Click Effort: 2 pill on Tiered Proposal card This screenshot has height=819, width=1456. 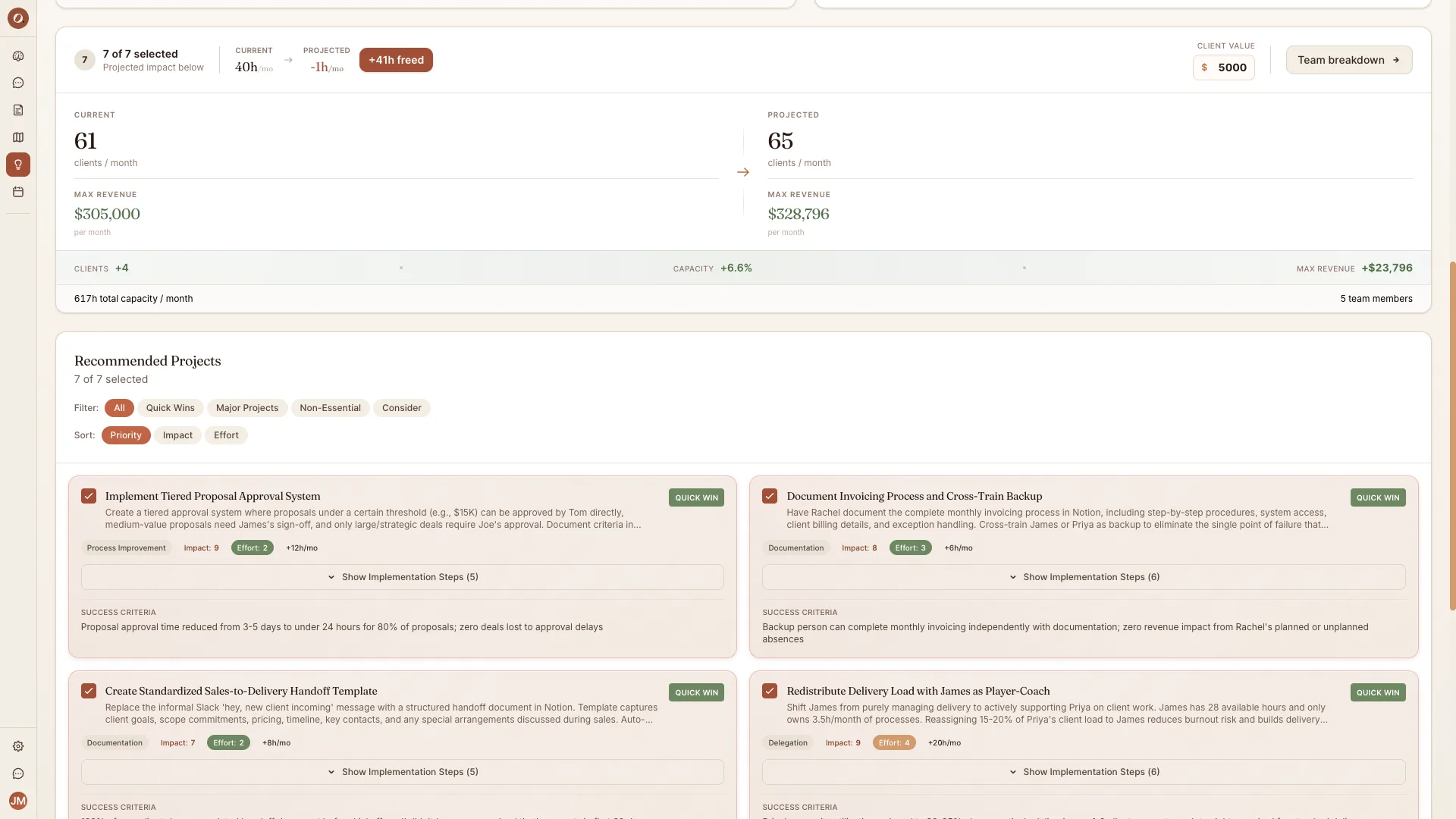point(253,548)
